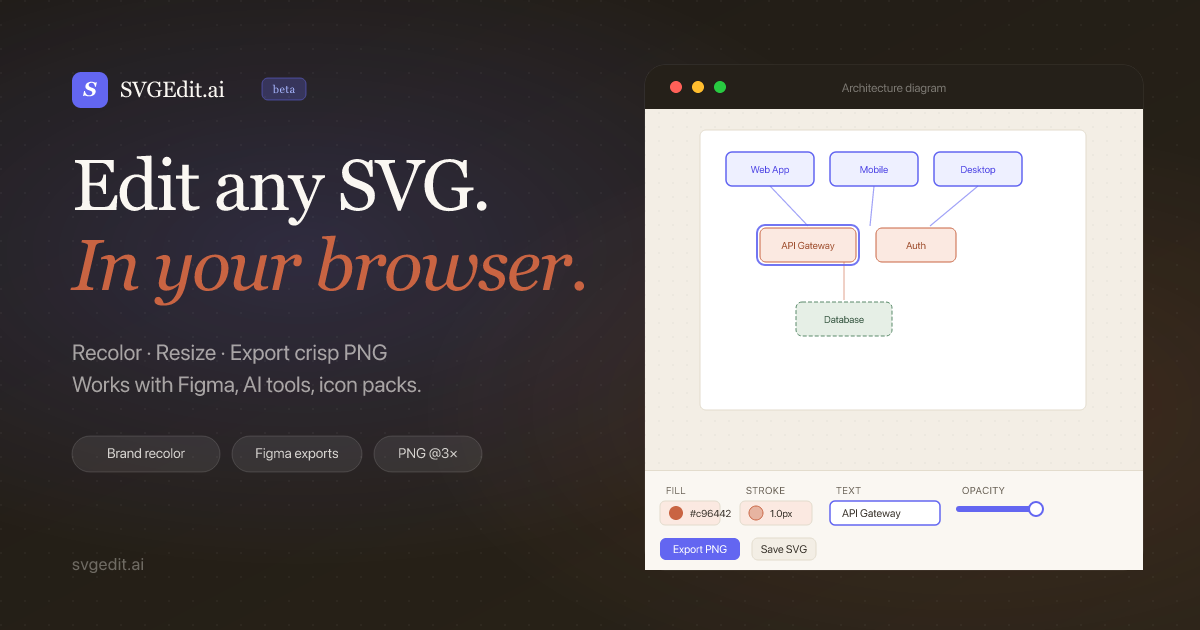Click the green maximize window dot
The image size is (1200, 630).
click(x=720, y=88)
